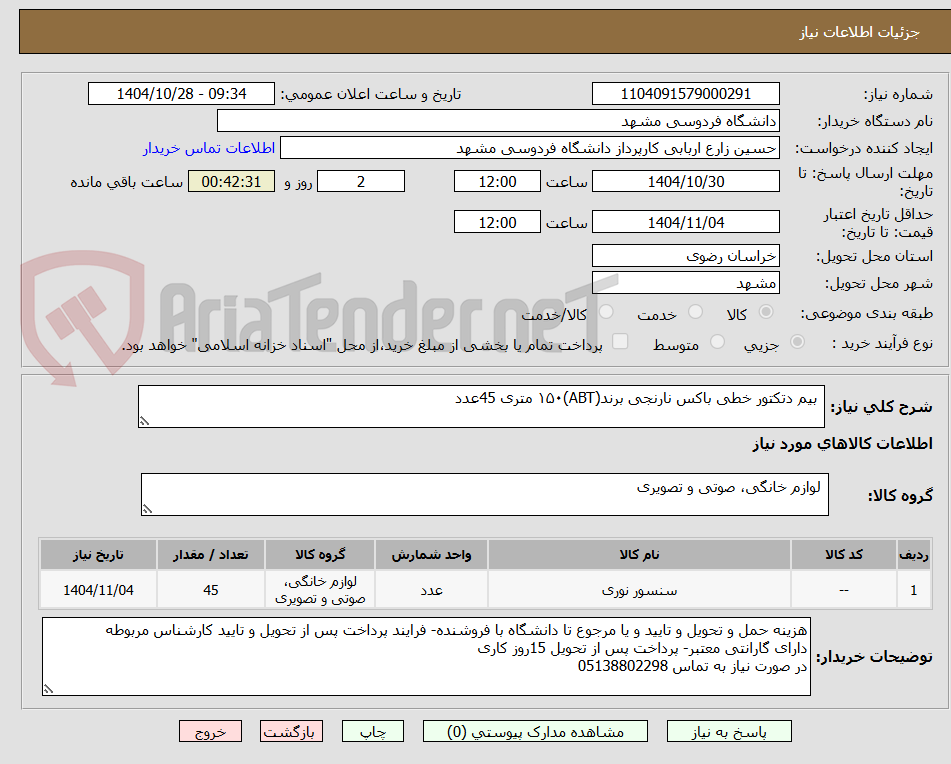Click the شرح کلی نیاز text area

click(x=481, y=406)
